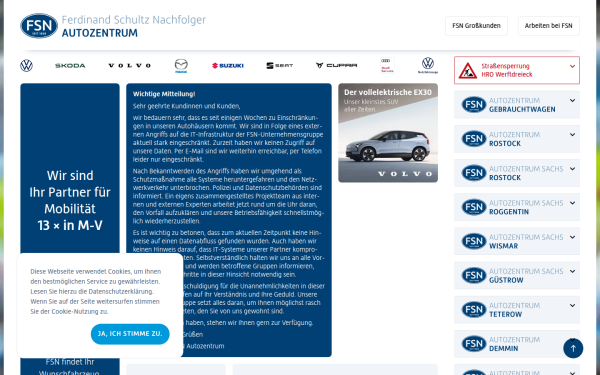Accept cookies with Ja, ich stimme zu

tap(130, 334)
